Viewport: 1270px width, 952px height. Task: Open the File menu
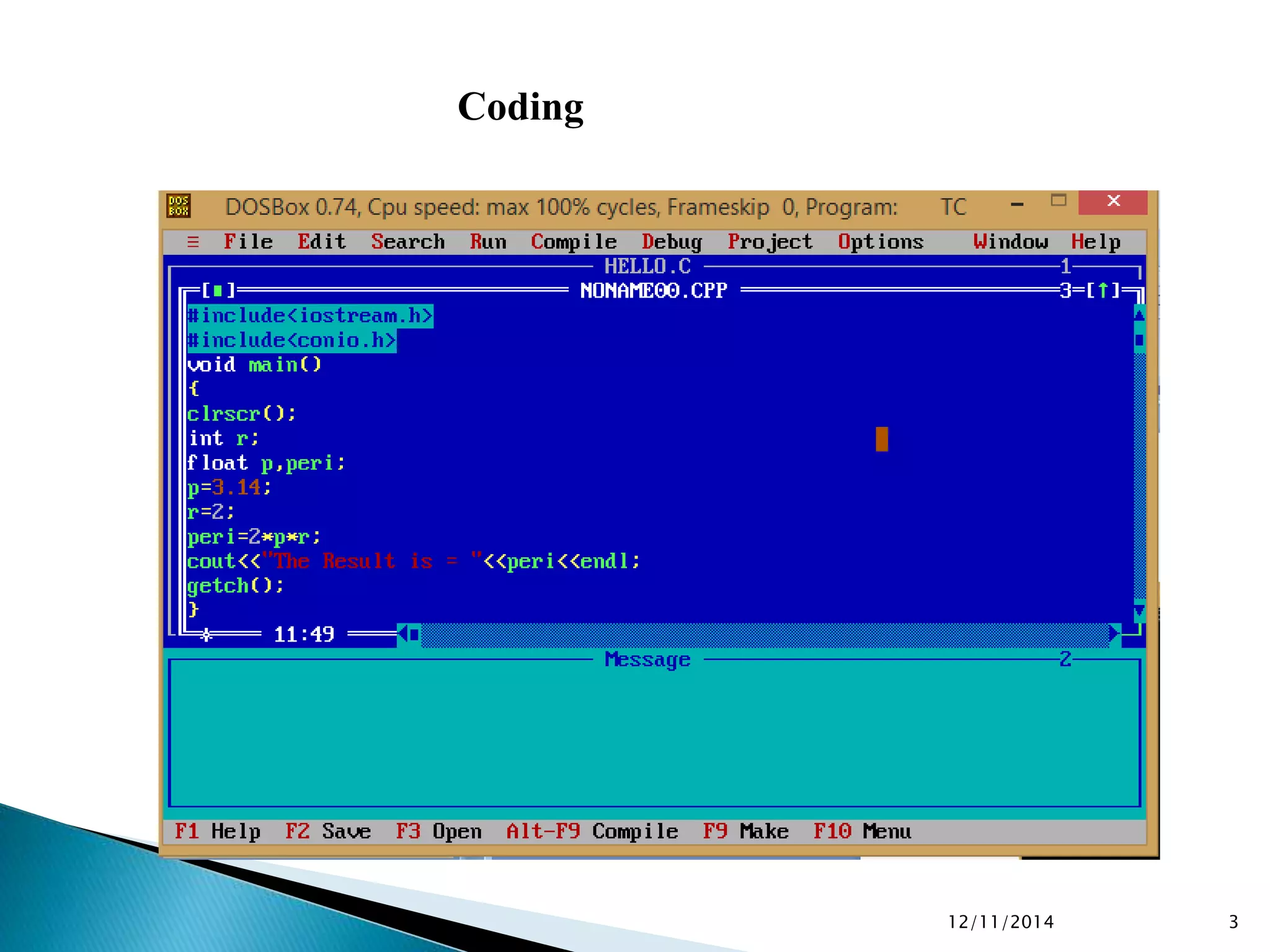[x=248, y=242]
